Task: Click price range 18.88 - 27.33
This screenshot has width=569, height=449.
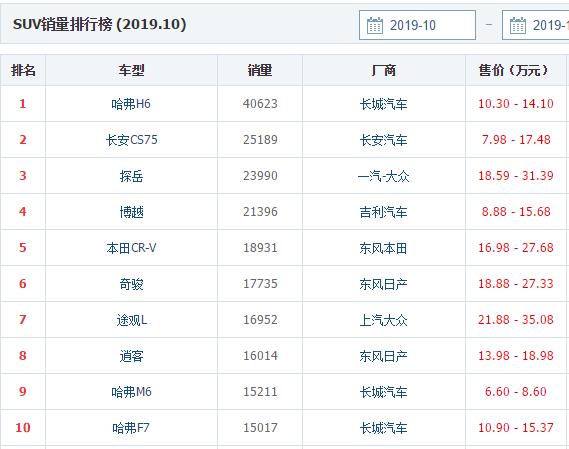Action: point(516,283)
